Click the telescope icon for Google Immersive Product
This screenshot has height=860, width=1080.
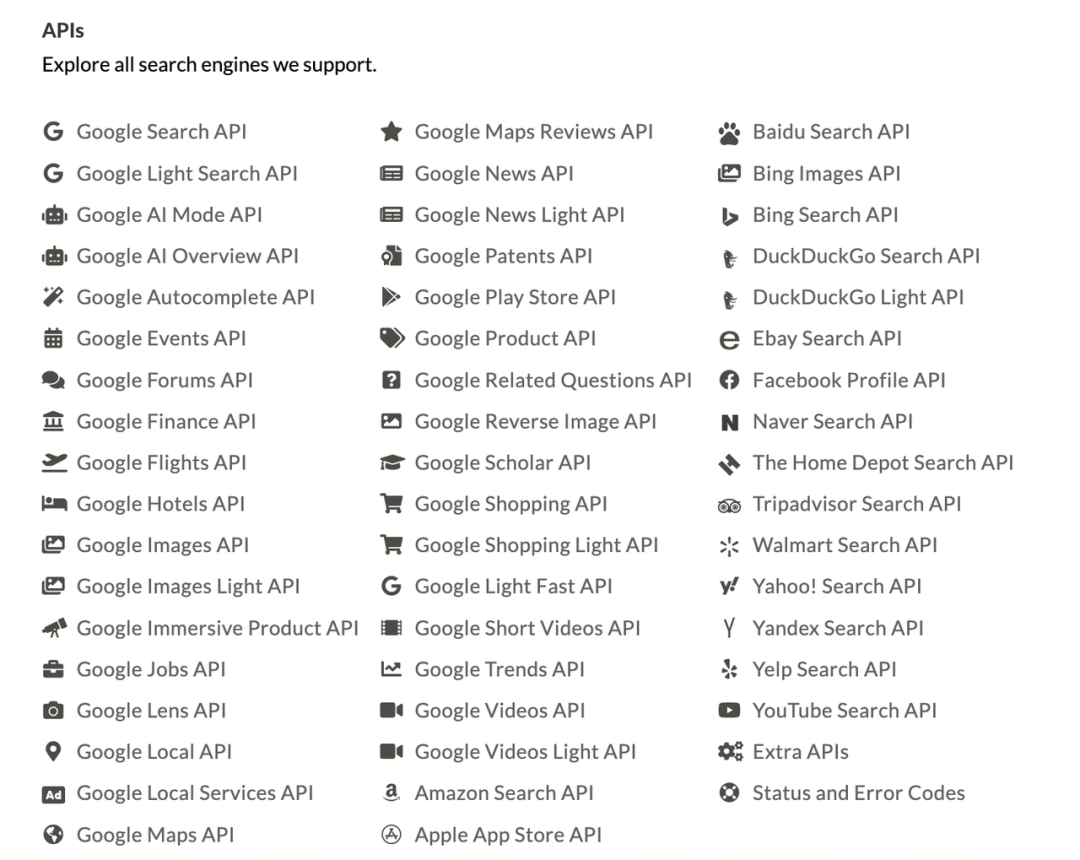tap(54, 628)
